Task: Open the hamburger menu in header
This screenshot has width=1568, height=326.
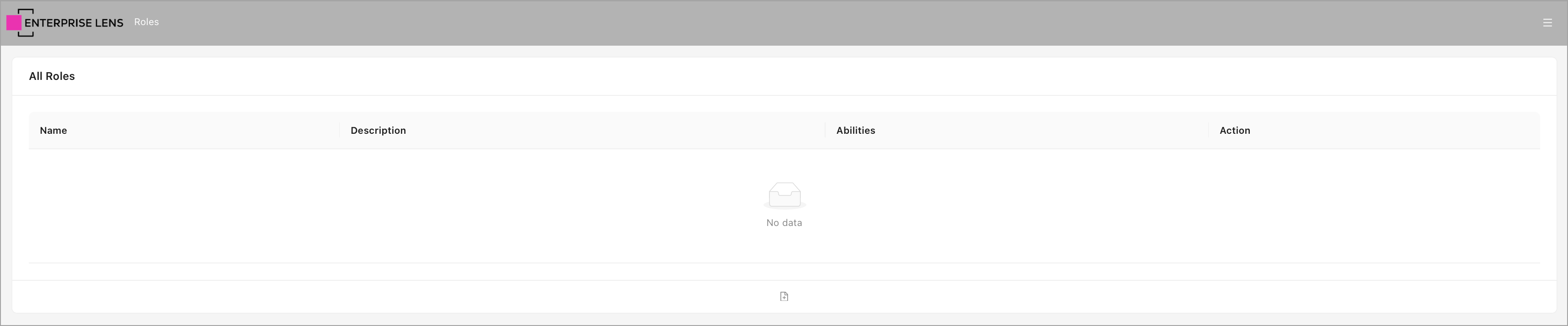Action: pos(1547,22)
